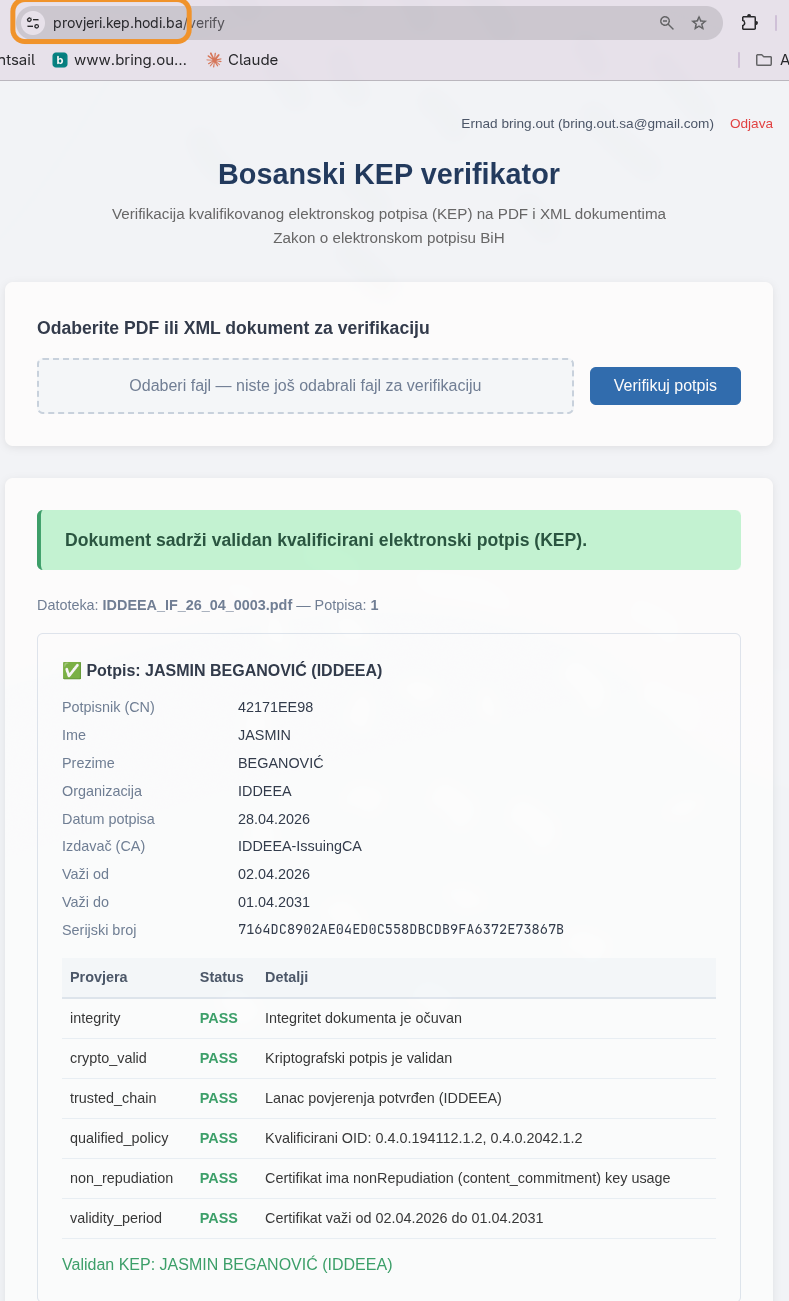Click the non_repudiation check name
The height and width of the screenshot is (1301, 789).
[x=121, y=1178]
